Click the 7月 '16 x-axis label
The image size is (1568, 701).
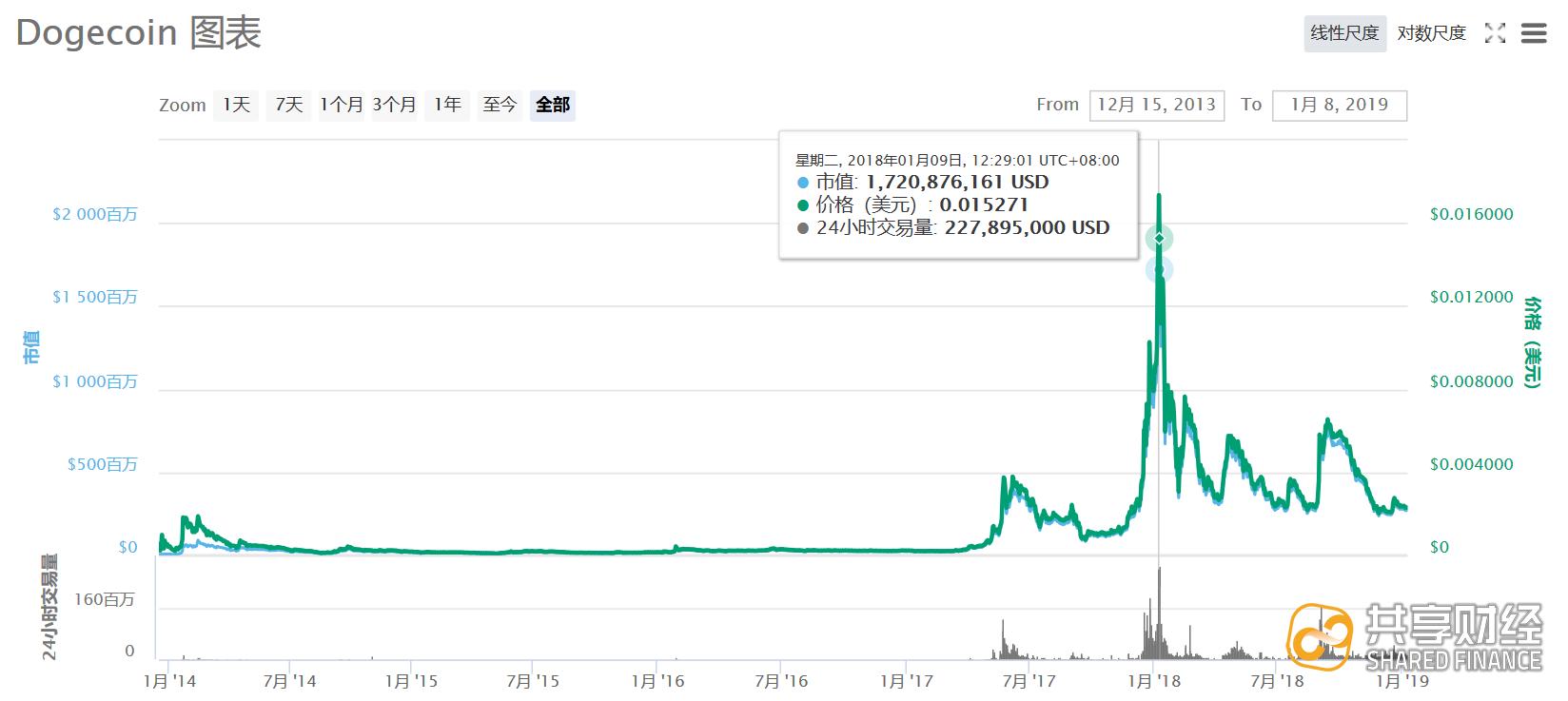point(780,682)
